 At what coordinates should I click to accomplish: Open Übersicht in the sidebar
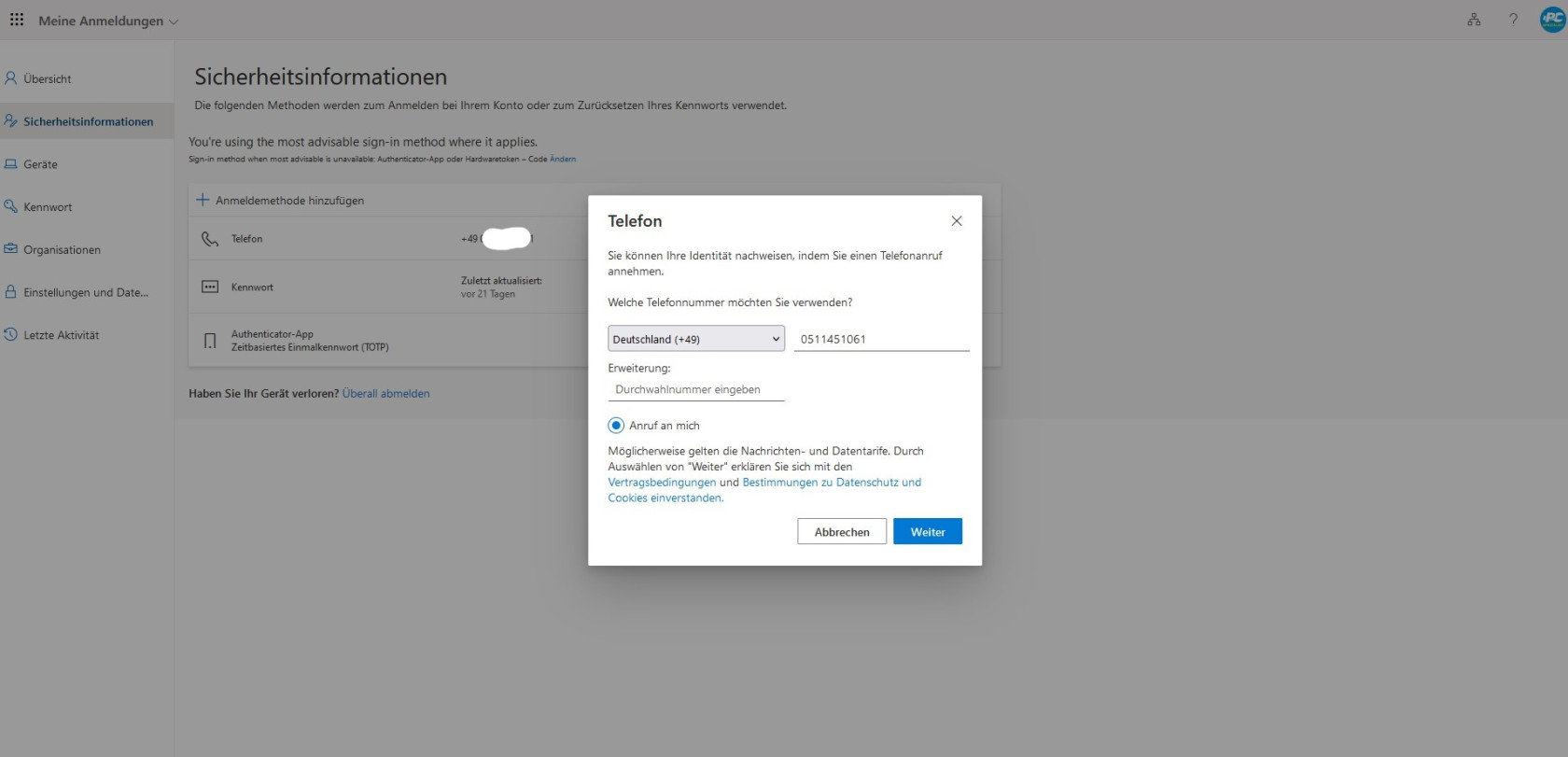coord(48,79)
